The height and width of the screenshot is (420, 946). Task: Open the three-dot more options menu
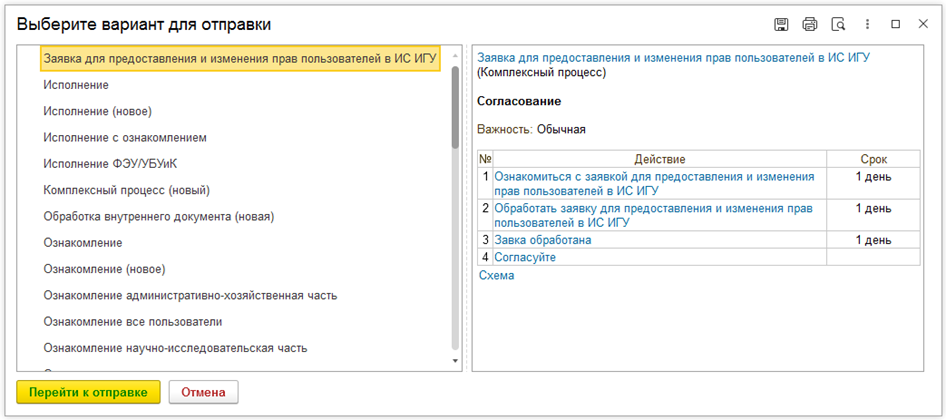pyautogui.click(x=868, y=24)
